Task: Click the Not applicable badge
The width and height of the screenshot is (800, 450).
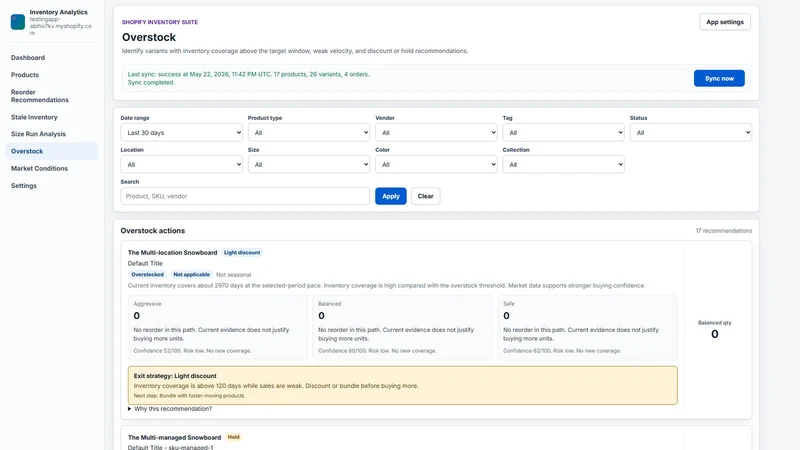Action: 191,274
